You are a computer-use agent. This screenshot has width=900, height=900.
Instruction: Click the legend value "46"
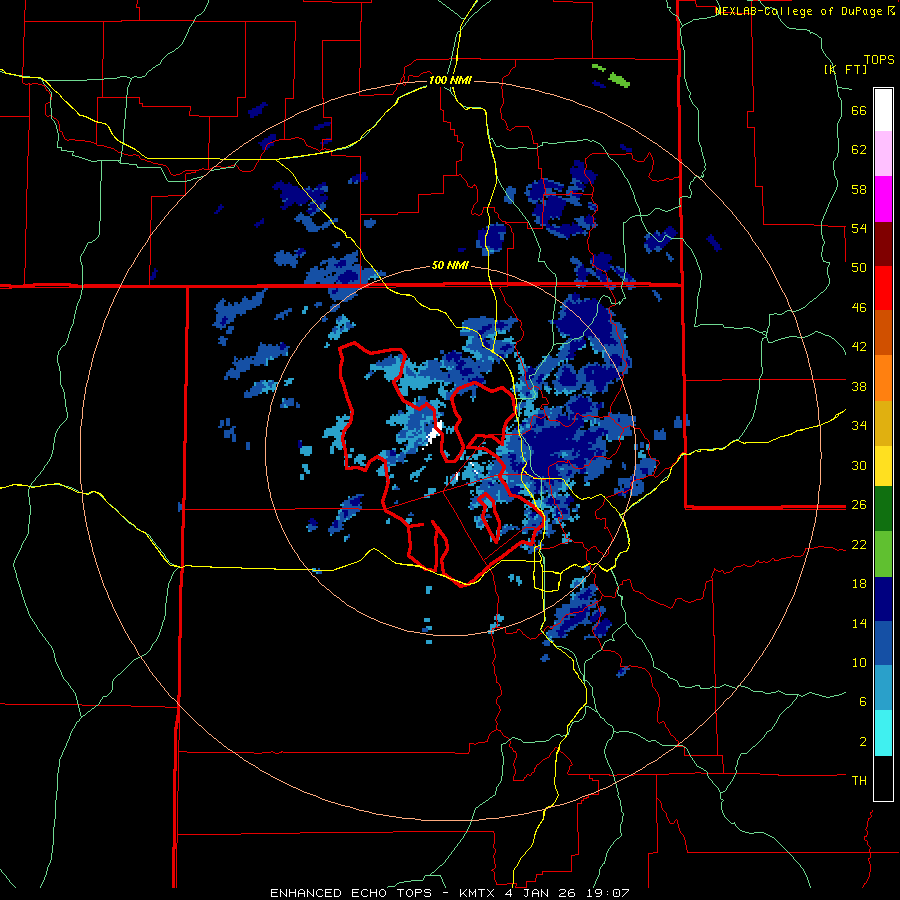859,307
